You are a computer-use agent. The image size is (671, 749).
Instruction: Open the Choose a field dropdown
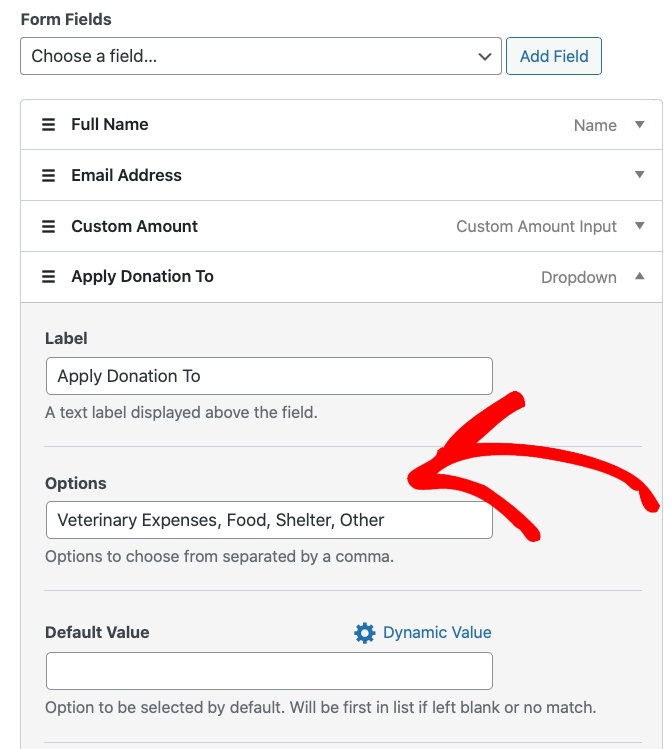pyautogui.click(x=260, y=56)
